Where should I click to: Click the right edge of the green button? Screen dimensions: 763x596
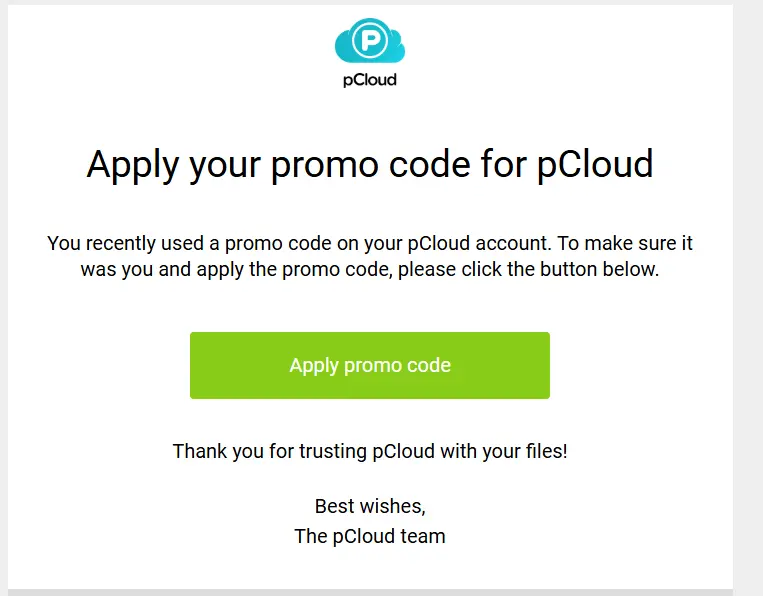point(547,365)
